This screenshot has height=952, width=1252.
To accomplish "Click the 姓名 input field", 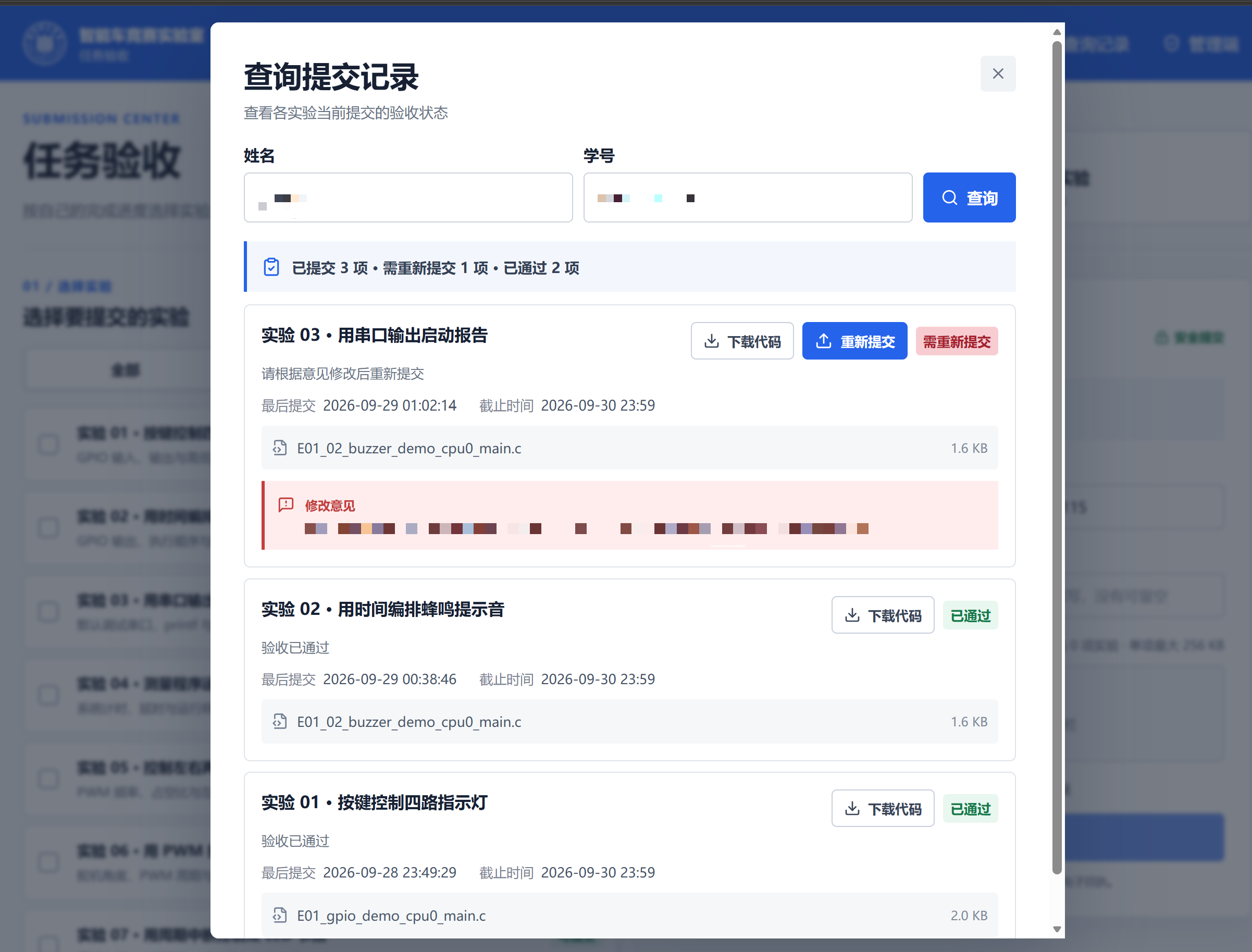I will (x=408, y=198).
